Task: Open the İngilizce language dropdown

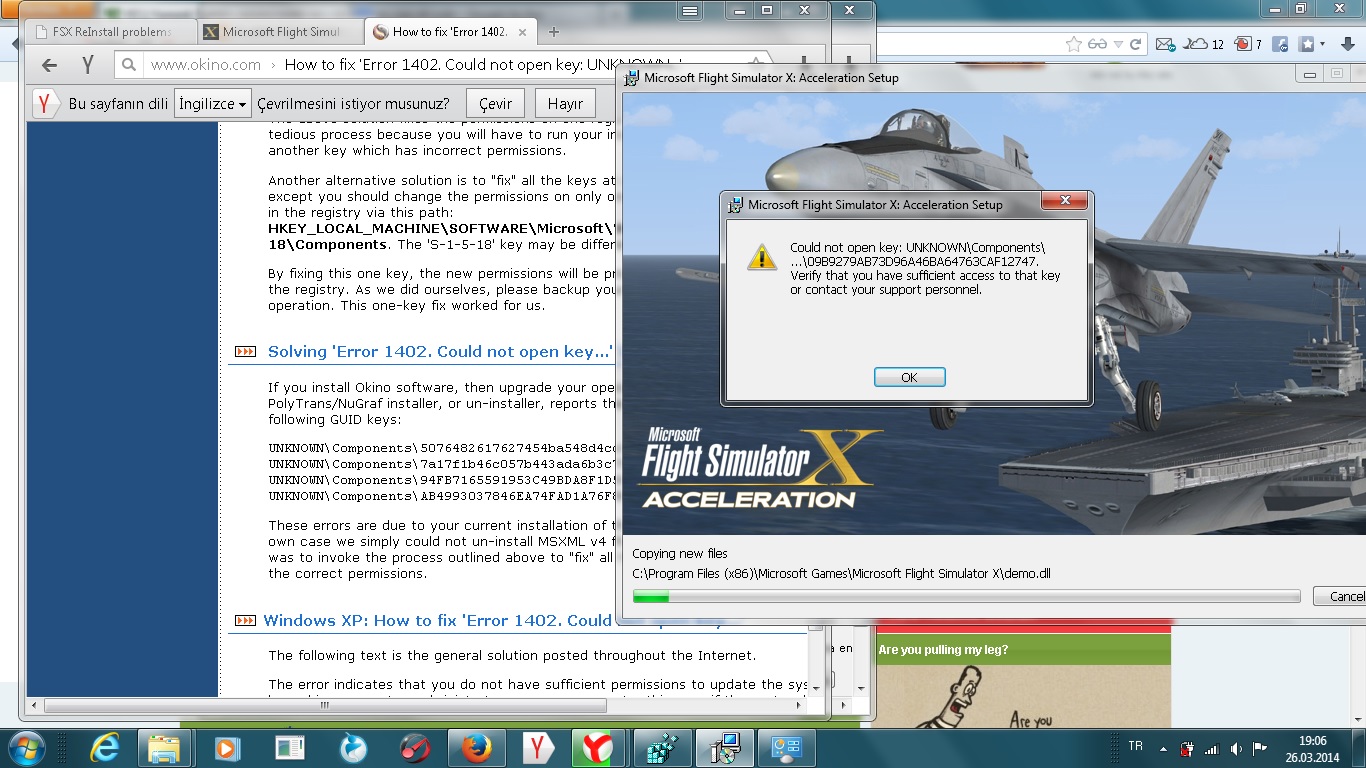Action: tap(213, 104)
